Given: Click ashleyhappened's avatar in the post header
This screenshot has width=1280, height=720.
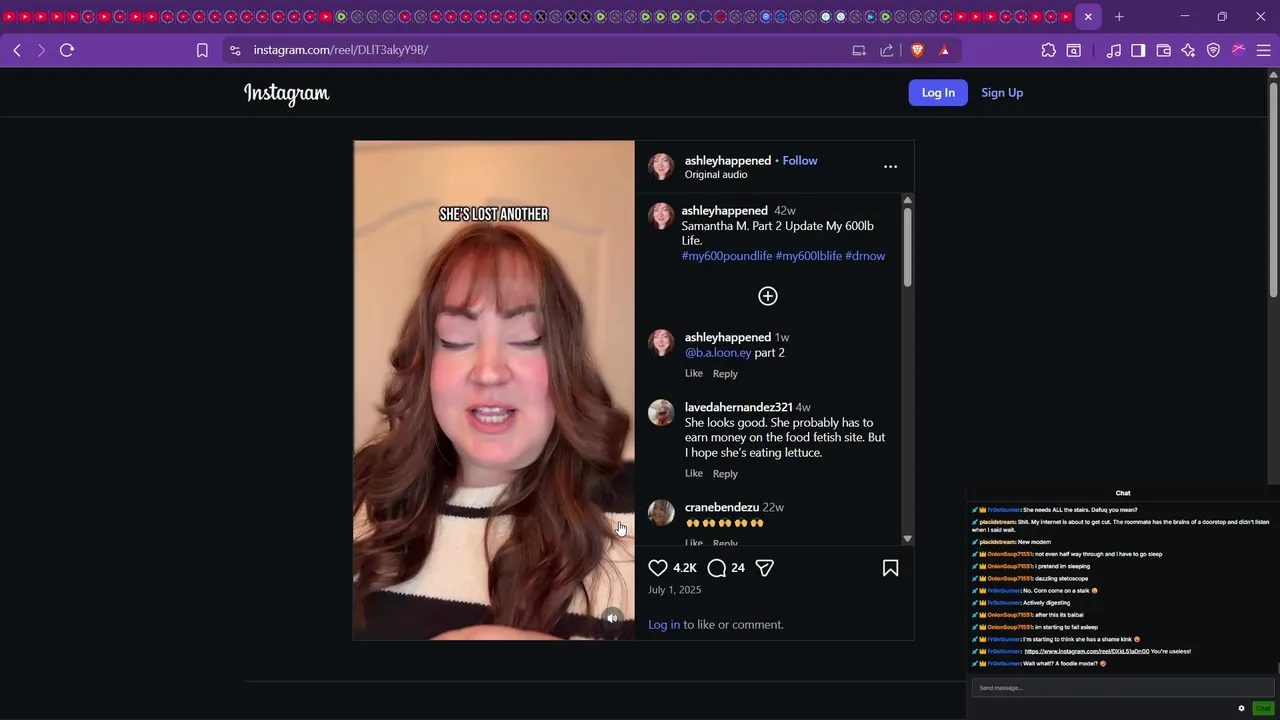Looking at the screenshot, I should pos(661,167).
